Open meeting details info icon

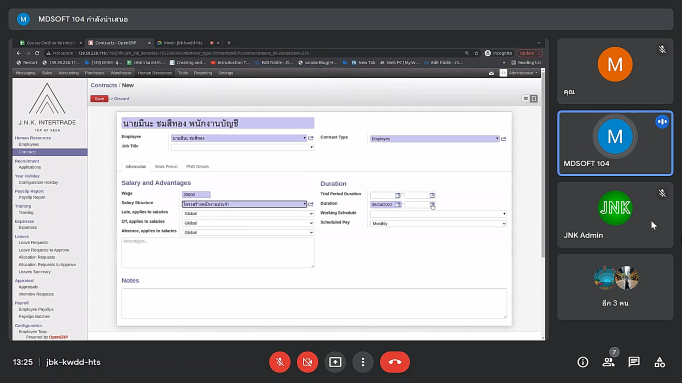582,362
